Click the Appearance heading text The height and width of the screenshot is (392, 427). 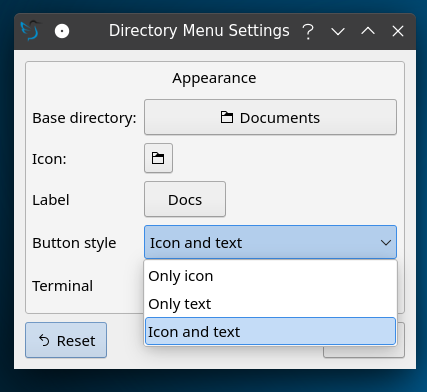click(x=214, y=78)
